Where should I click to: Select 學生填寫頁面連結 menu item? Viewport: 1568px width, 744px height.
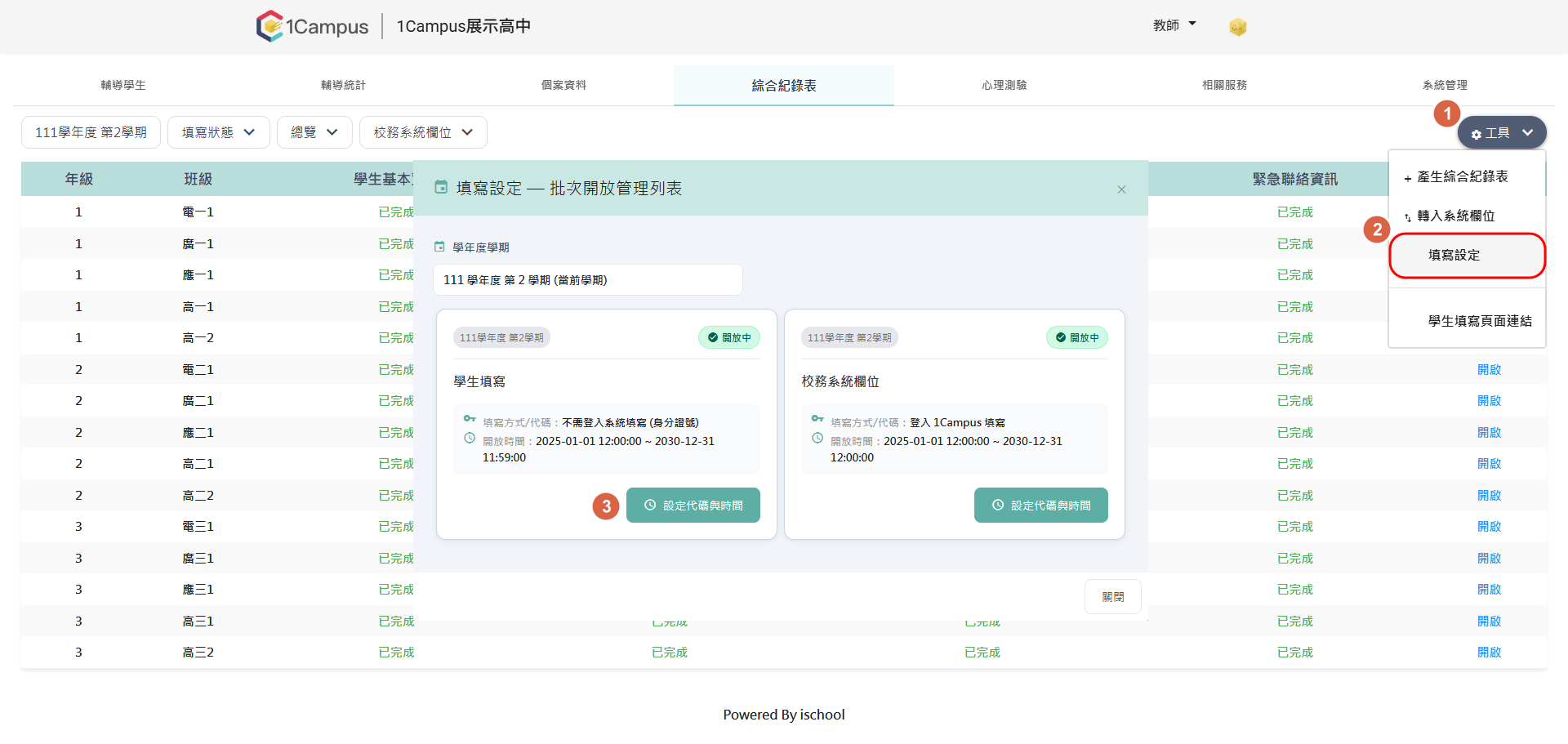[x=1467, y=321]
